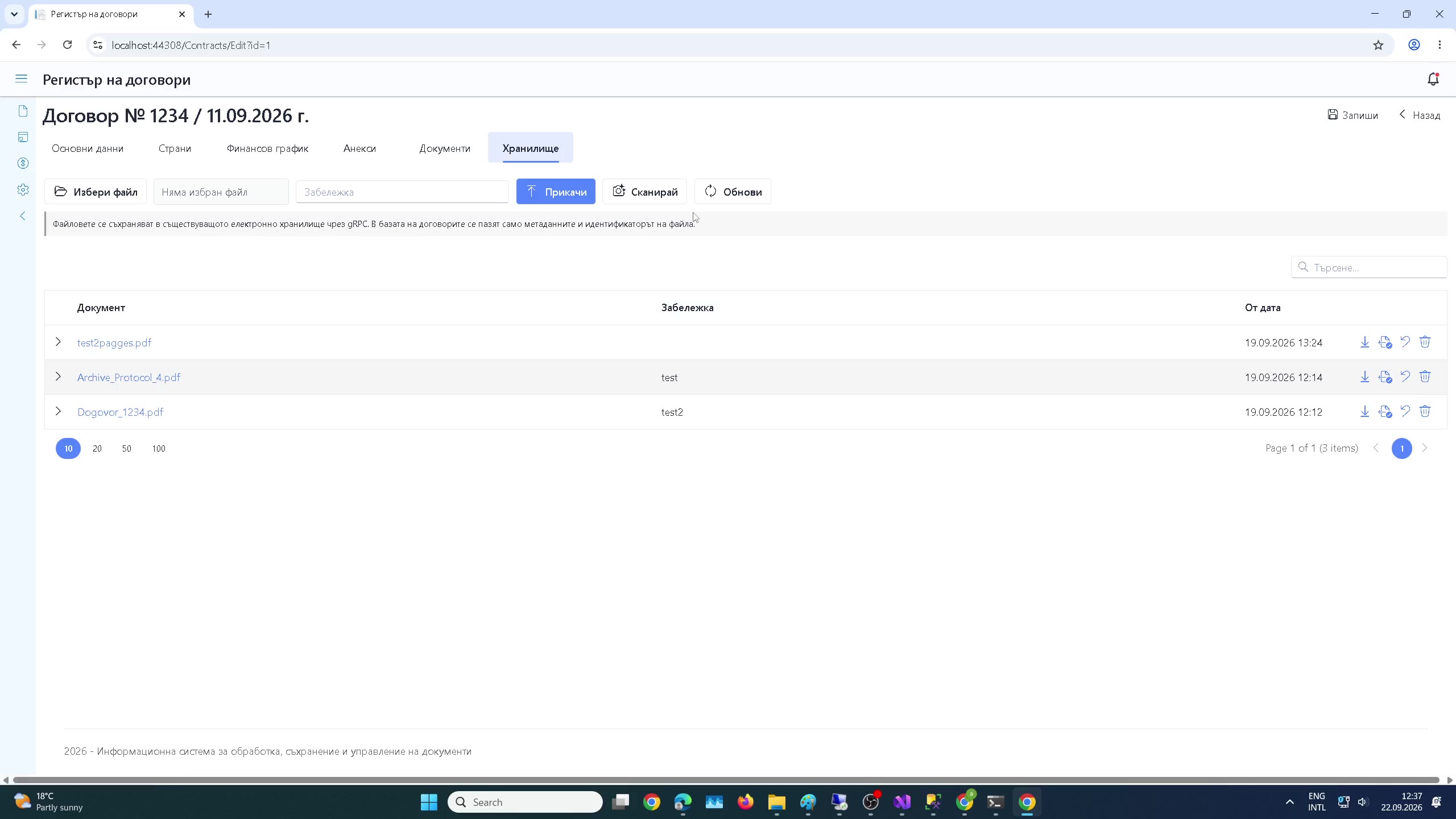Click undo arrow for Dogovor_1234.pdf
This screenshot has width=1456, height=819.
[1405, 411]
